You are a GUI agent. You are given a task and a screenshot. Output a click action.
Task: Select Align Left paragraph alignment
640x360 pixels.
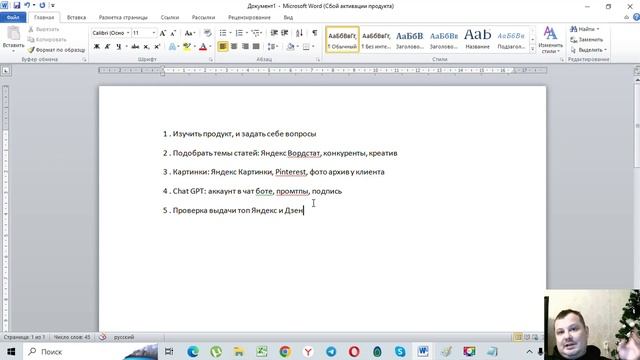click(x=223, y=47)
